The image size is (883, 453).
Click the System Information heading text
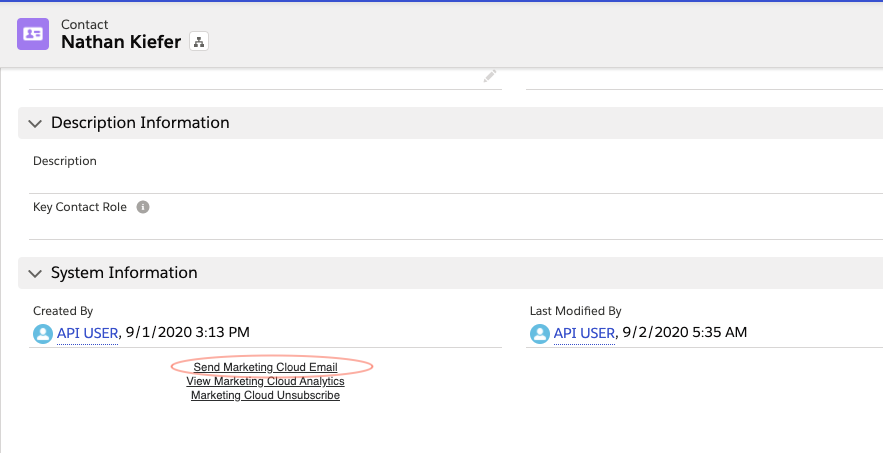(124, 273)
